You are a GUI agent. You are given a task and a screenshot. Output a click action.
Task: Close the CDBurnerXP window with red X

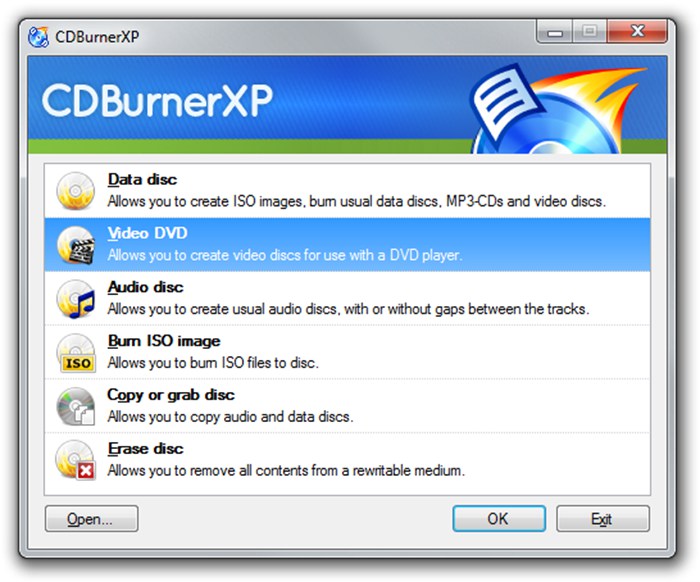tap(638, 32)
